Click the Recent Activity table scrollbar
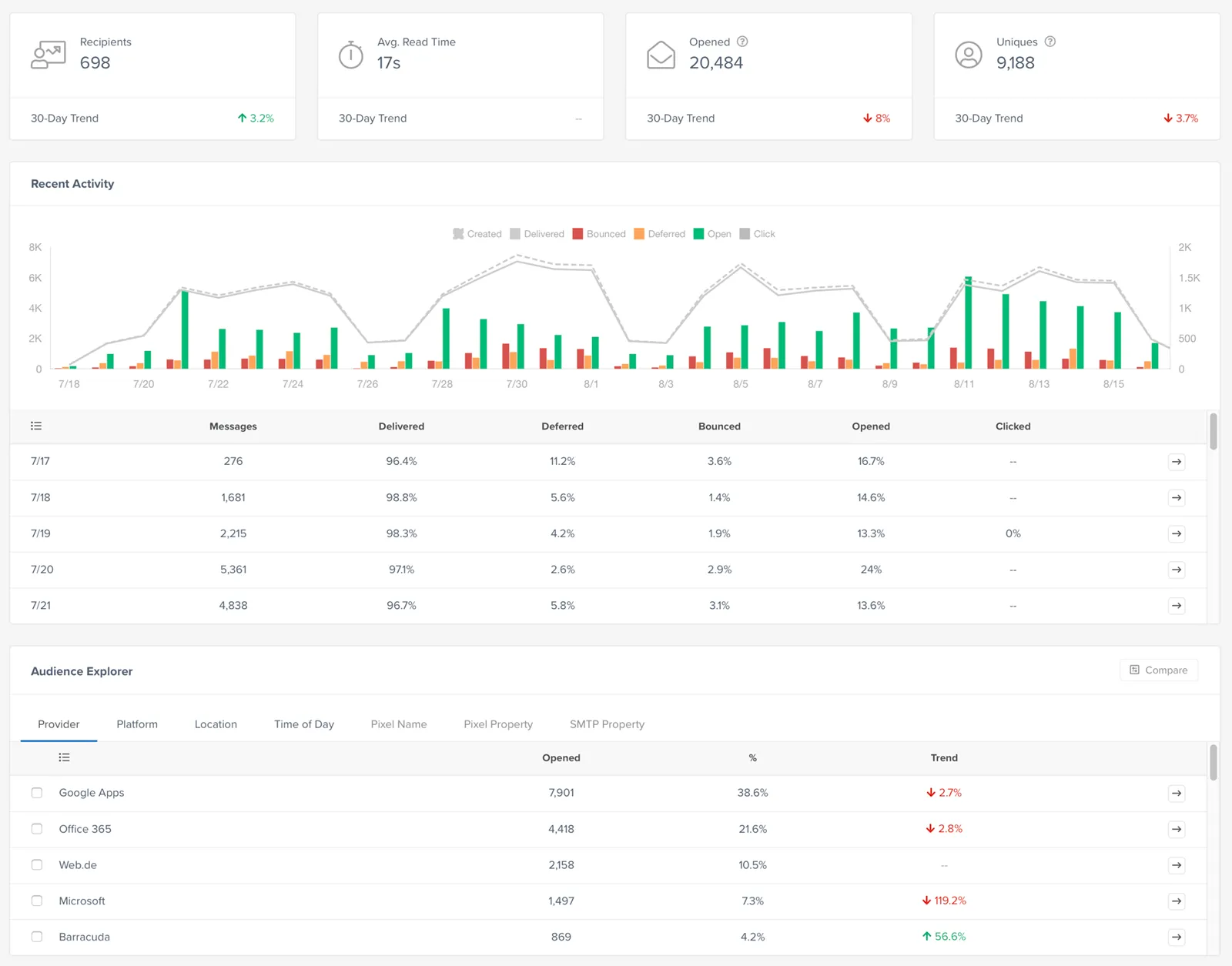This screenshot has width=1232, height=966. point(1214,432)
